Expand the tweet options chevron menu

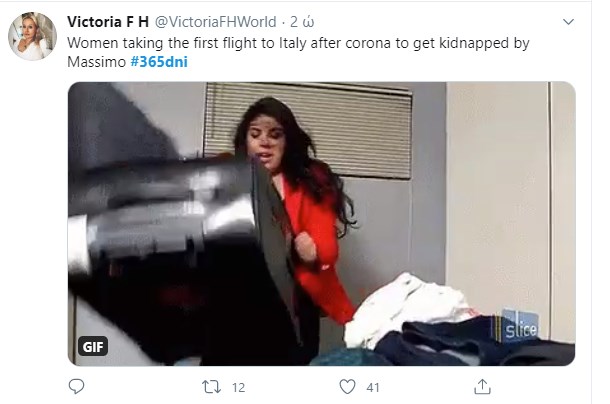point(568,22)
